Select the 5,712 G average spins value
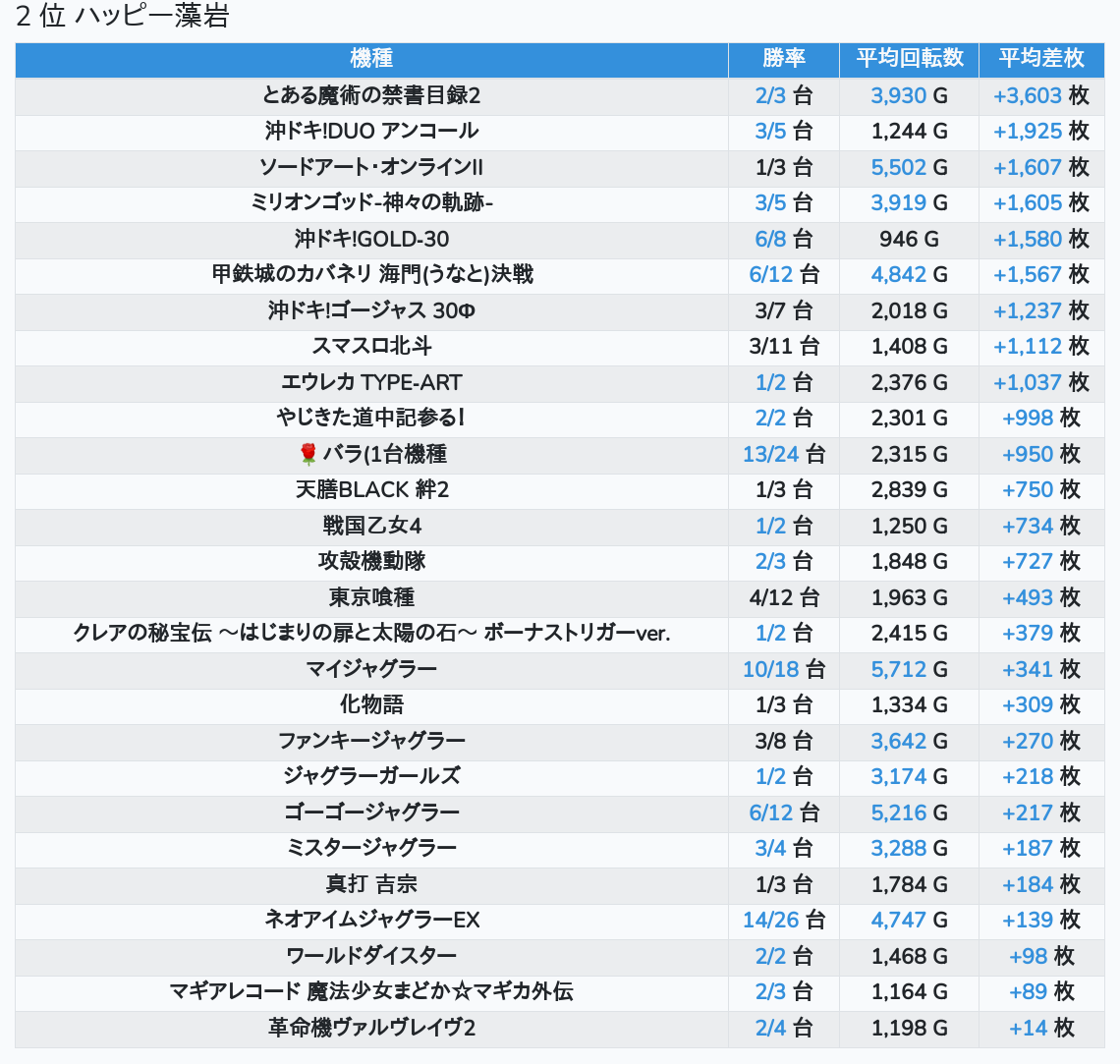The width and height of the screenshot is (1120, 1064). pyautogui.click(x=910, y=669)
